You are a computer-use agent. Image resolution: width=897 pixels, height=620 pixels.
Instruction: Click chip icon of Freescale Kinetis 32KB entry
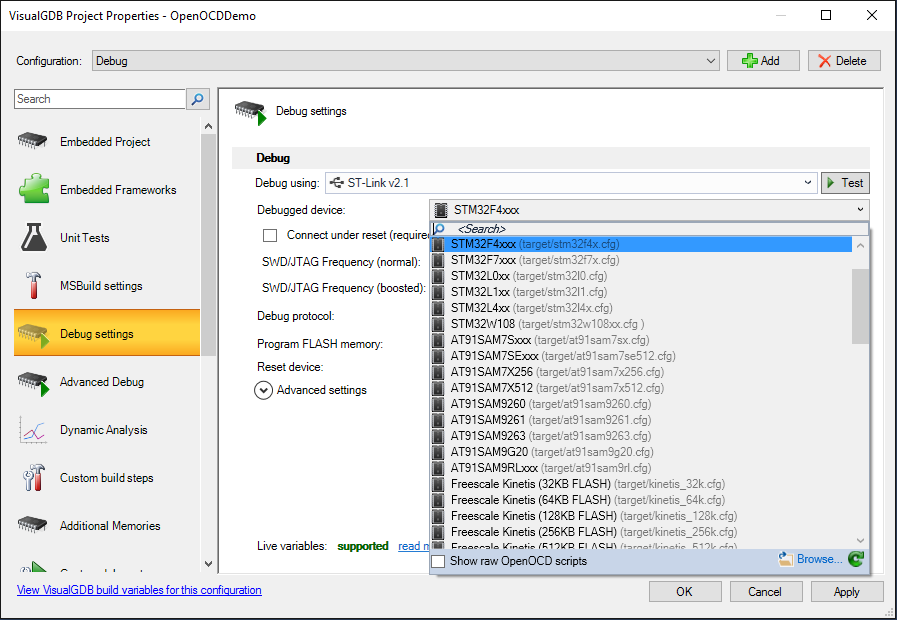(x=439, y=484)
